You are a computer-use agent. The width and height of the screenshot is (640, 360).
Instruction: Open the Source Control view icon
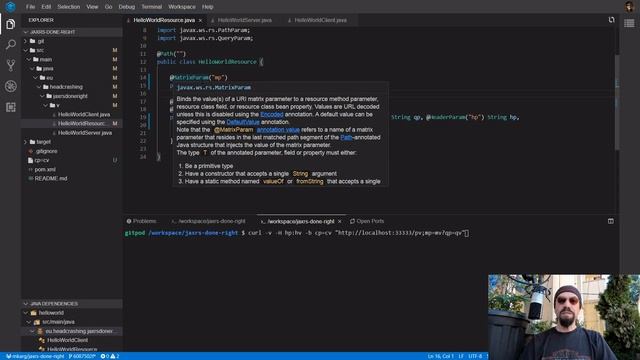tap(11, 65)
